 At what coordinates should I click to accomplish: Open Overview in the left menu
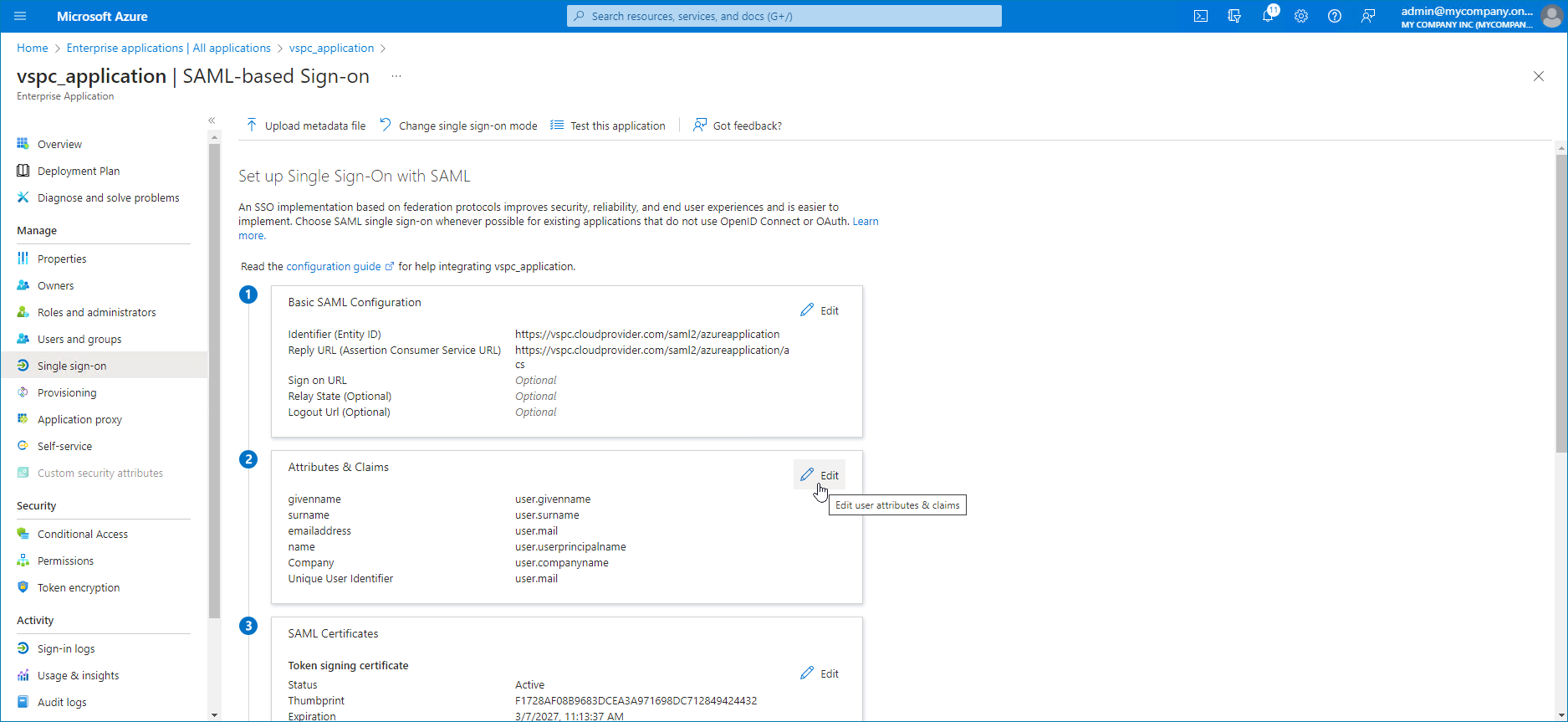point(104,144)
